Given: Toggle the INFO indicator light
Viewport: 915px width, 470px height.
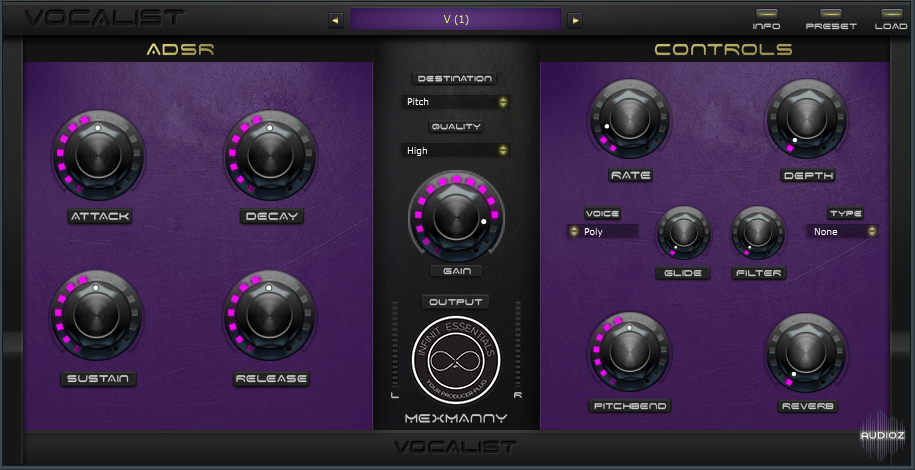Looking at the screenshot, I should coord(766,13).
